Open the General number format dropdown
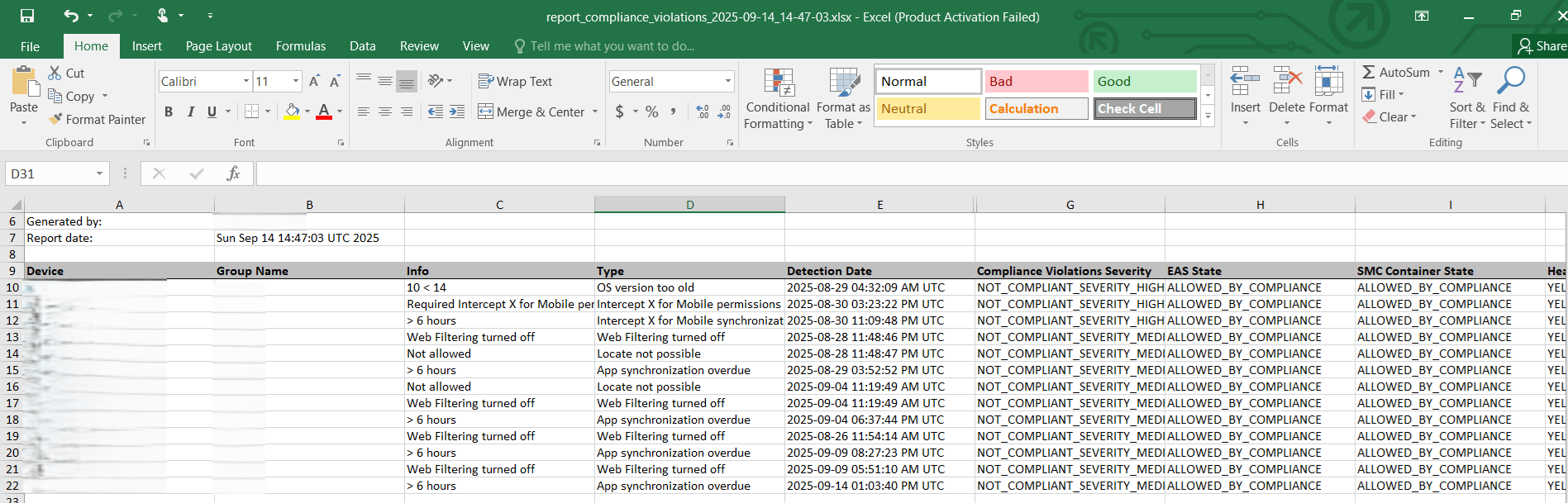The image size is (1568, 503). 728,81
